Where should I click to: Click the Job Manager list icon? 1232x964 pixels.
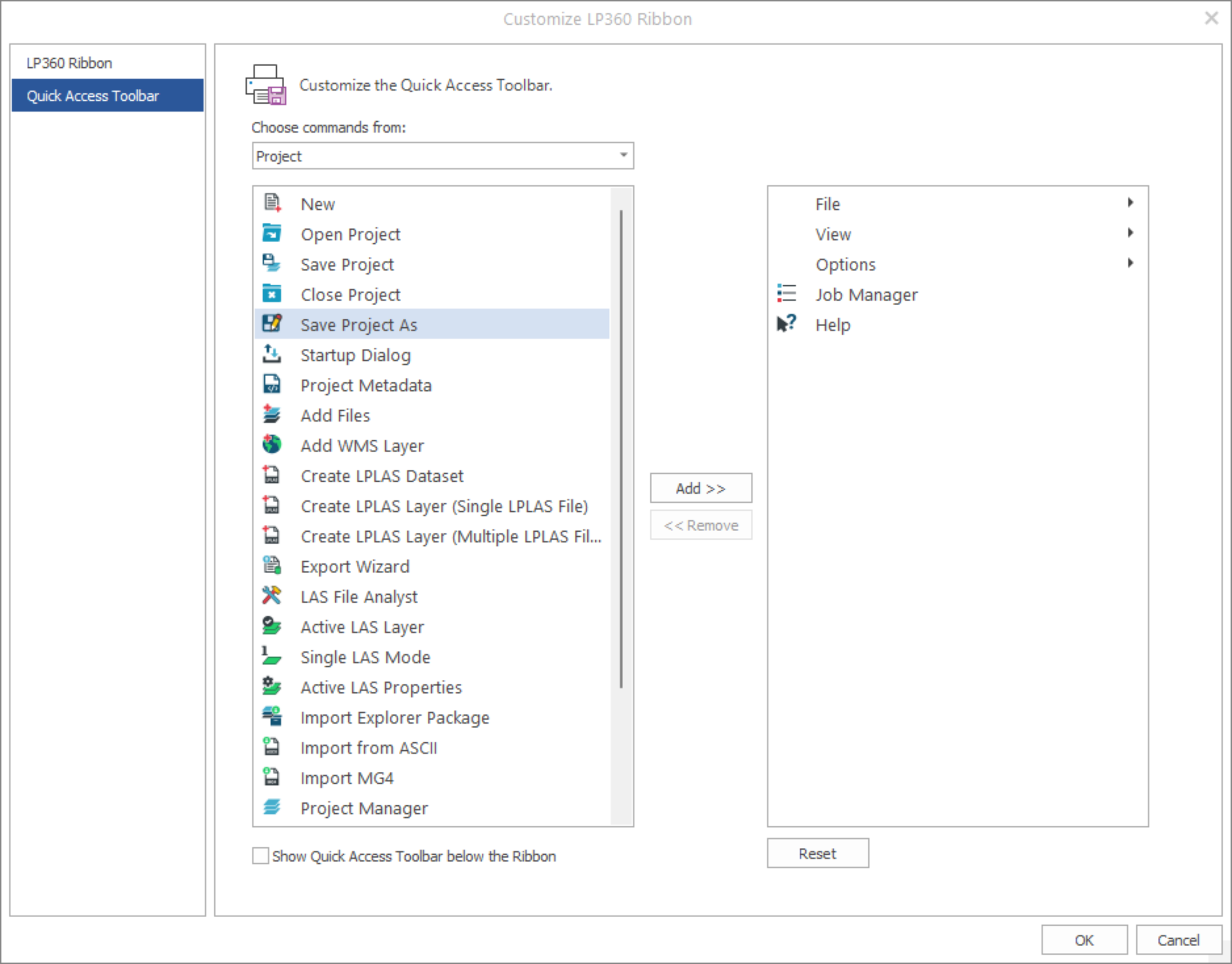(786, 294)
